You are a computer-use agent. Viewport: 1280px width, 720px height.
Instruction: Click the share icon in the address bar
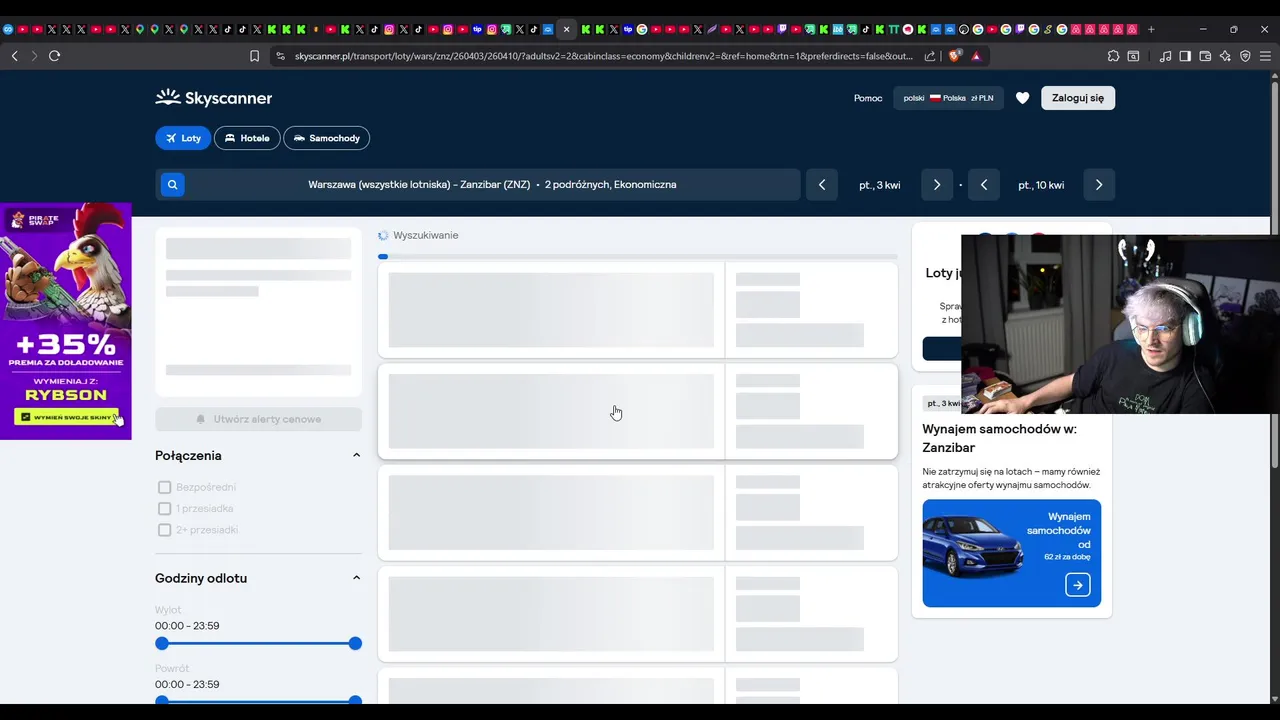[x=930, y=56]
